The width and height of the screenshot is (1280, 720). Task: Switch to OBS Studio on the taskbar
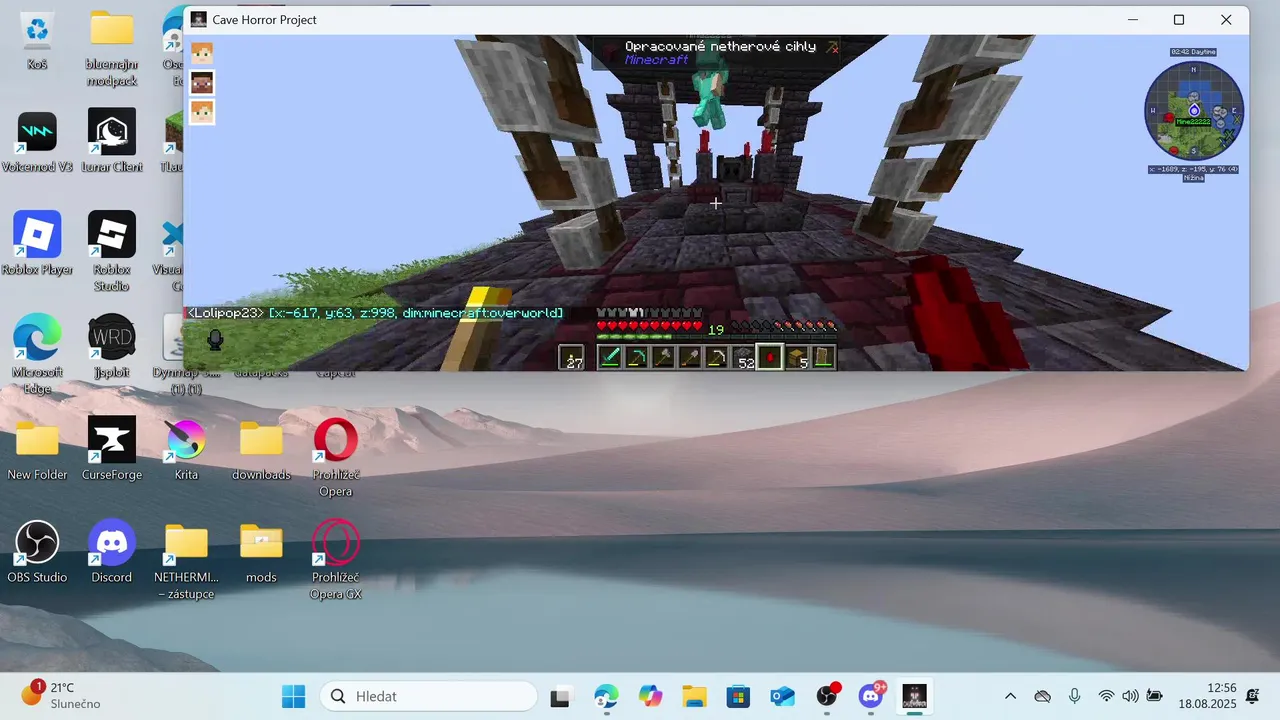(x=827, y=696)
